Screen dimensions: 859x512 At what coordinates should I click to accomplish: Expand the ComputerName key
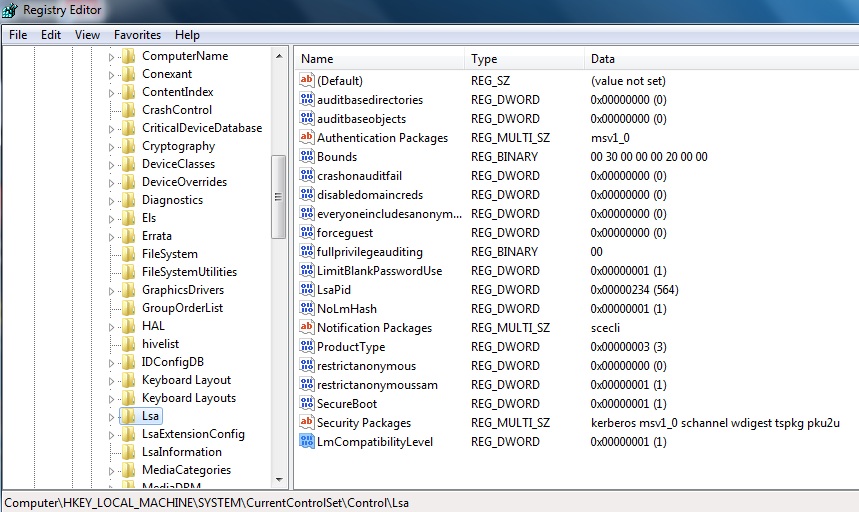click(x=111, y=57)
